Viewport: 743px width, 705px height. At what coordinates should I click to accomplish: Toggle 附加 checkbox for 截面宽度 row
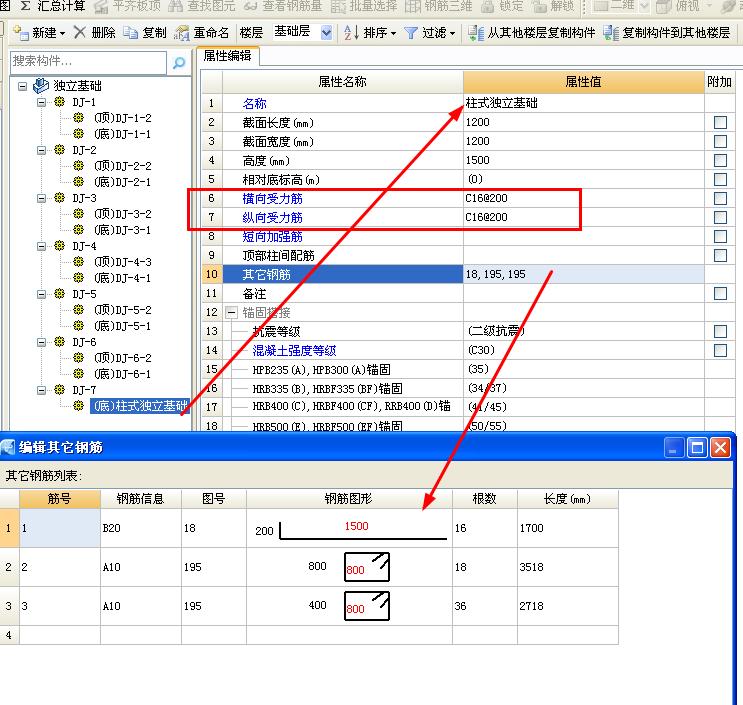(720, 141)
